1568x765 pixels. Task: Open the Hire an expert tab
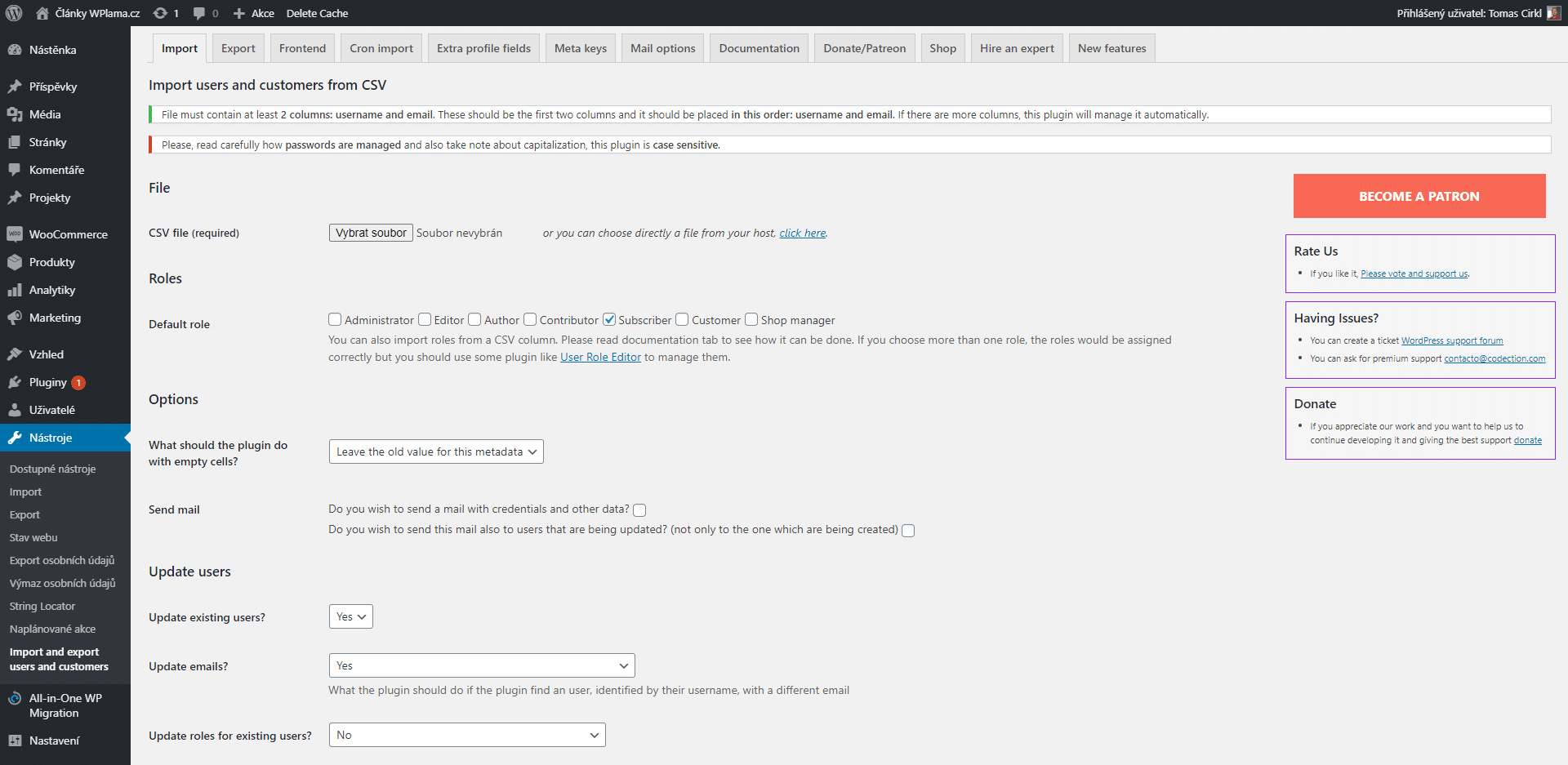[1017, 48]
